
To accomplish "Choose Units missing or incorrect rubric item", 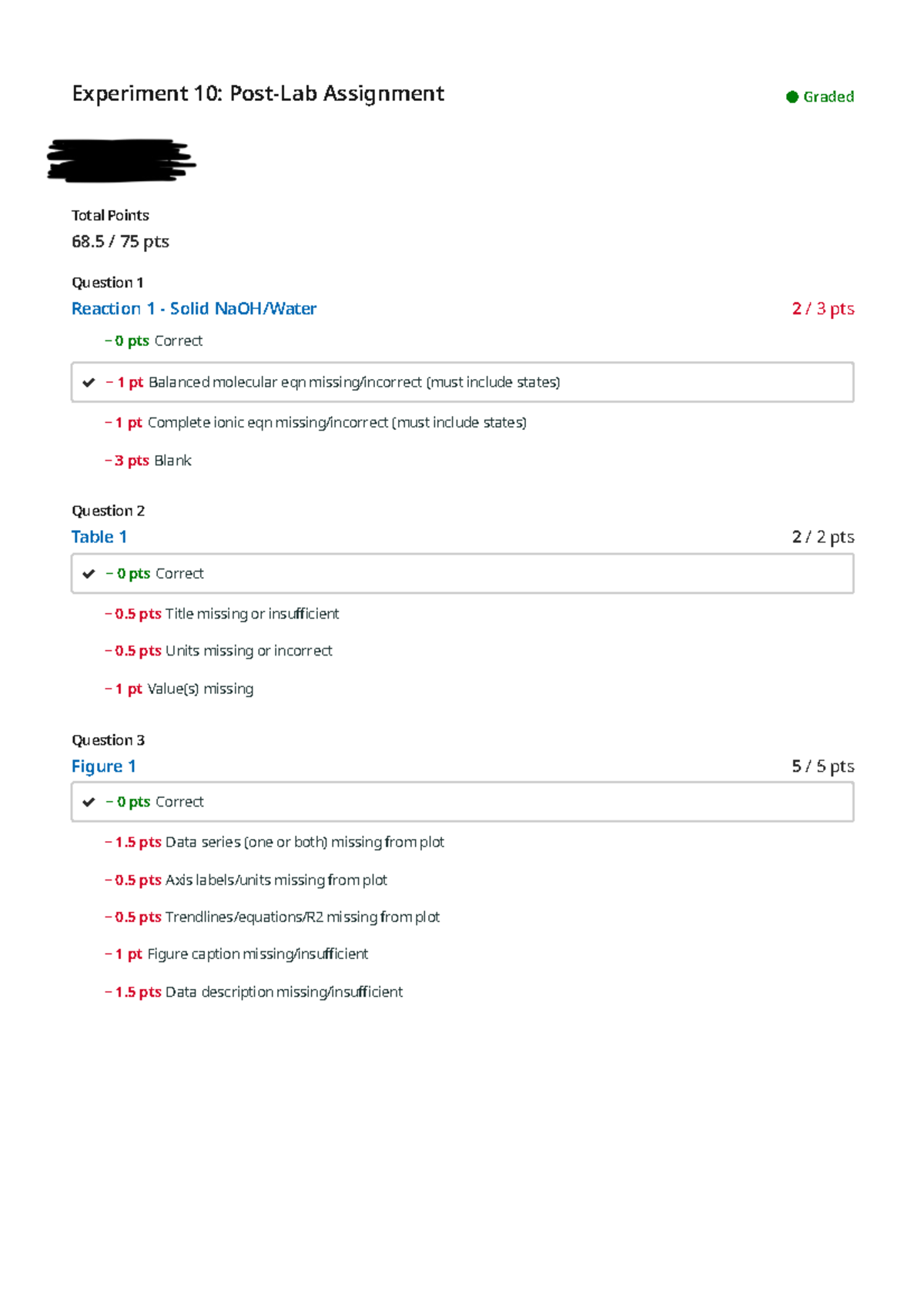I will [219, 651].
